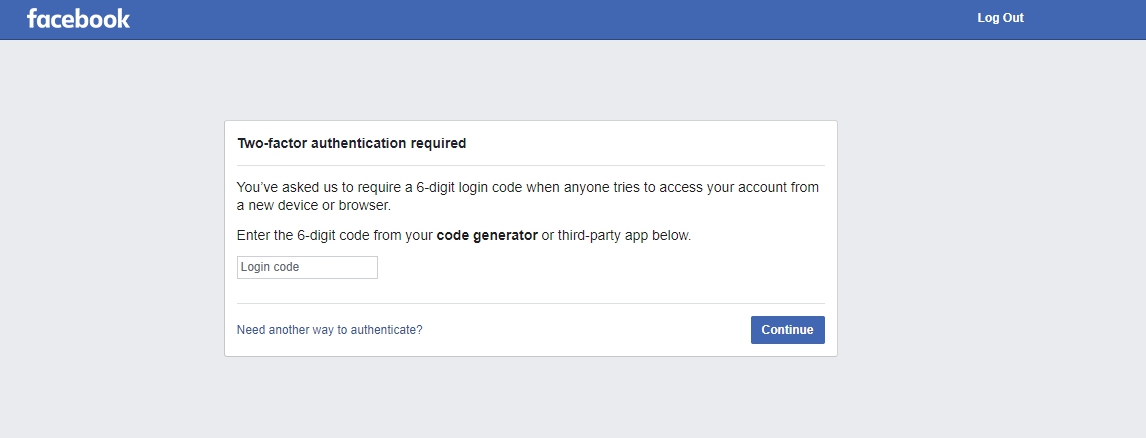Log out using the header link
The image size is (1146, 438).
click(1000, 18)
